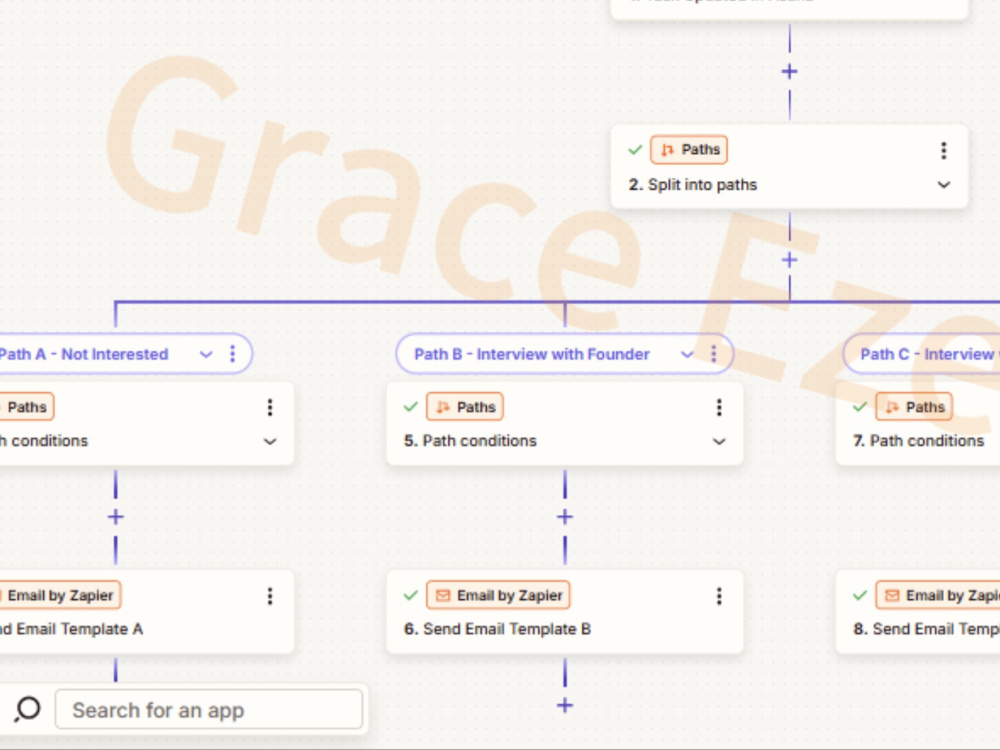1000x750 pixels.
Task: Expand 5. Path conditions chevron
Action: 719,441
